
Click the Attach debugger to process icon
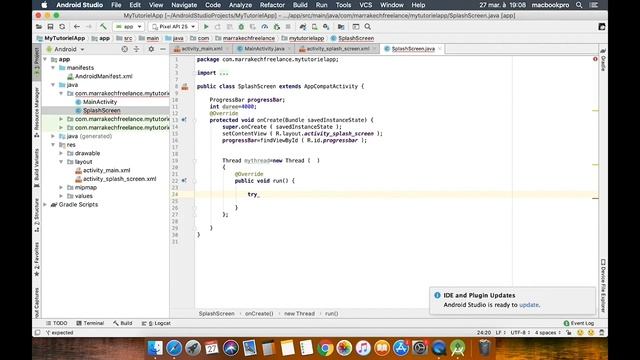pos(277,27)
